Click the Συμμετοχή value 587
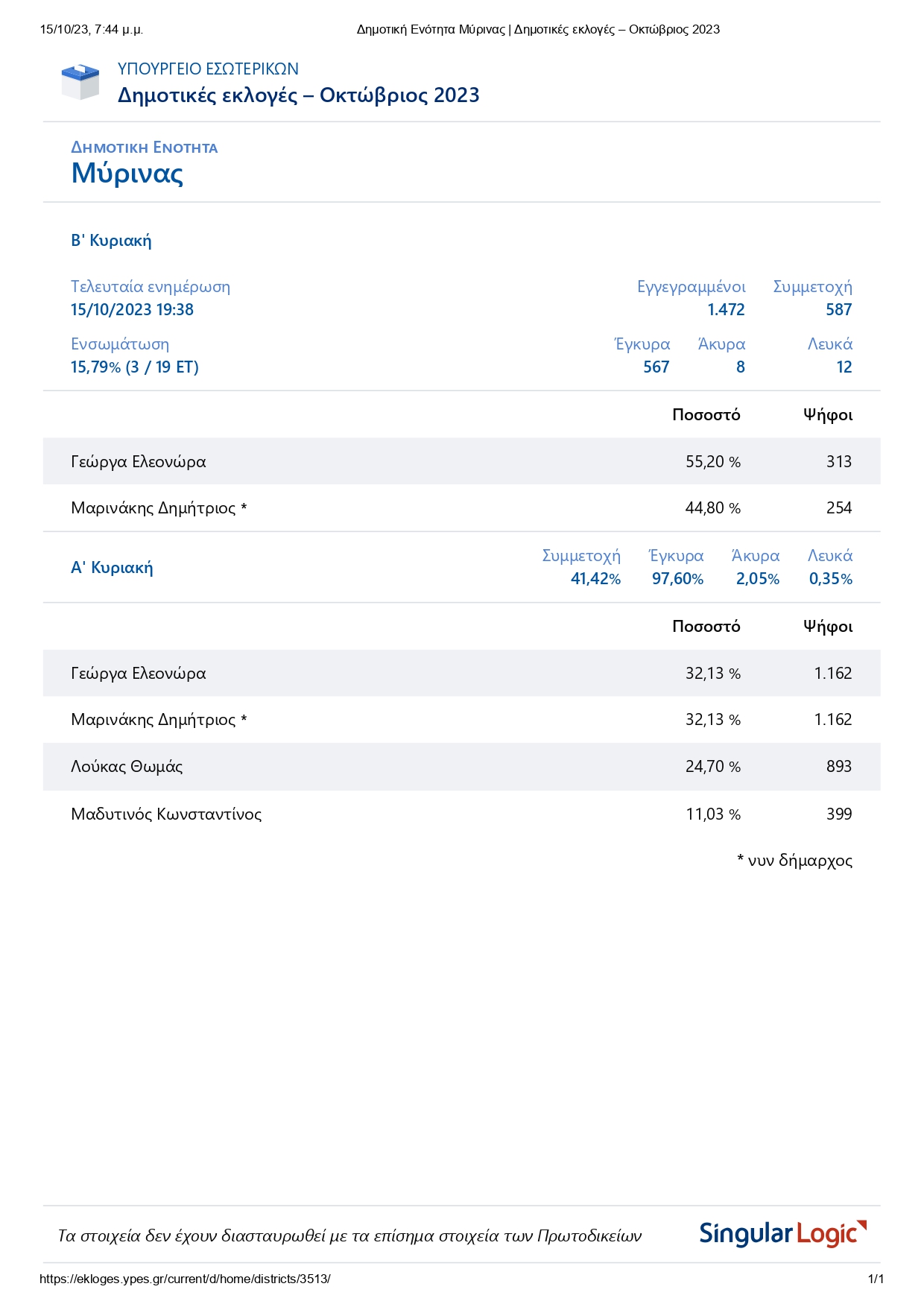The width and height of the screenshot is (924, 1307). (838, 310)
